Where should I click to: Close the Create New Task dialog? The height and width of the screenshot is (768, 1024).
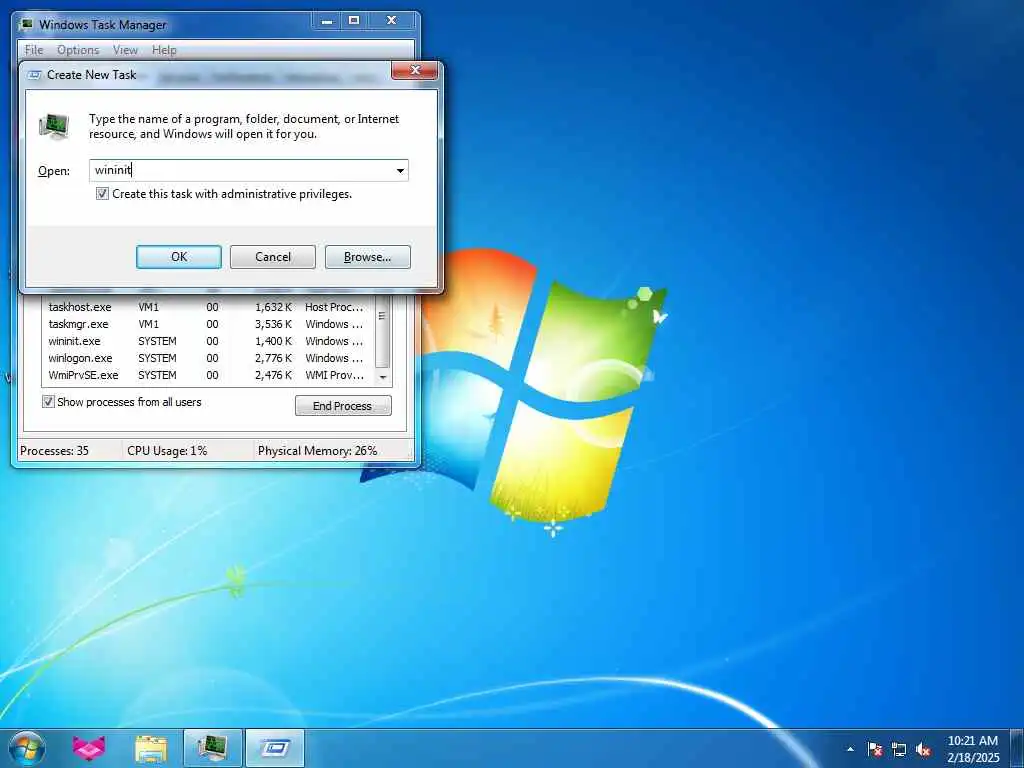click(415, 71)
